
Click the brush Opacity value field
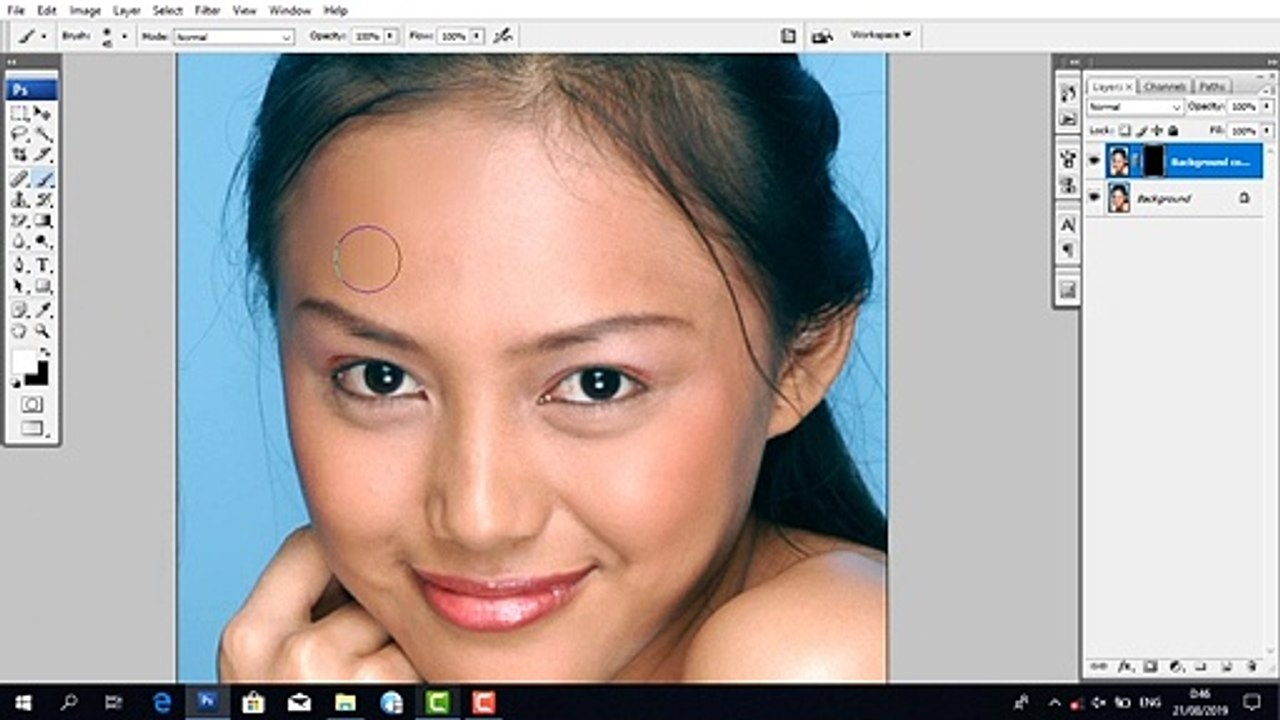pyautogui.click(x=367, y=36)
